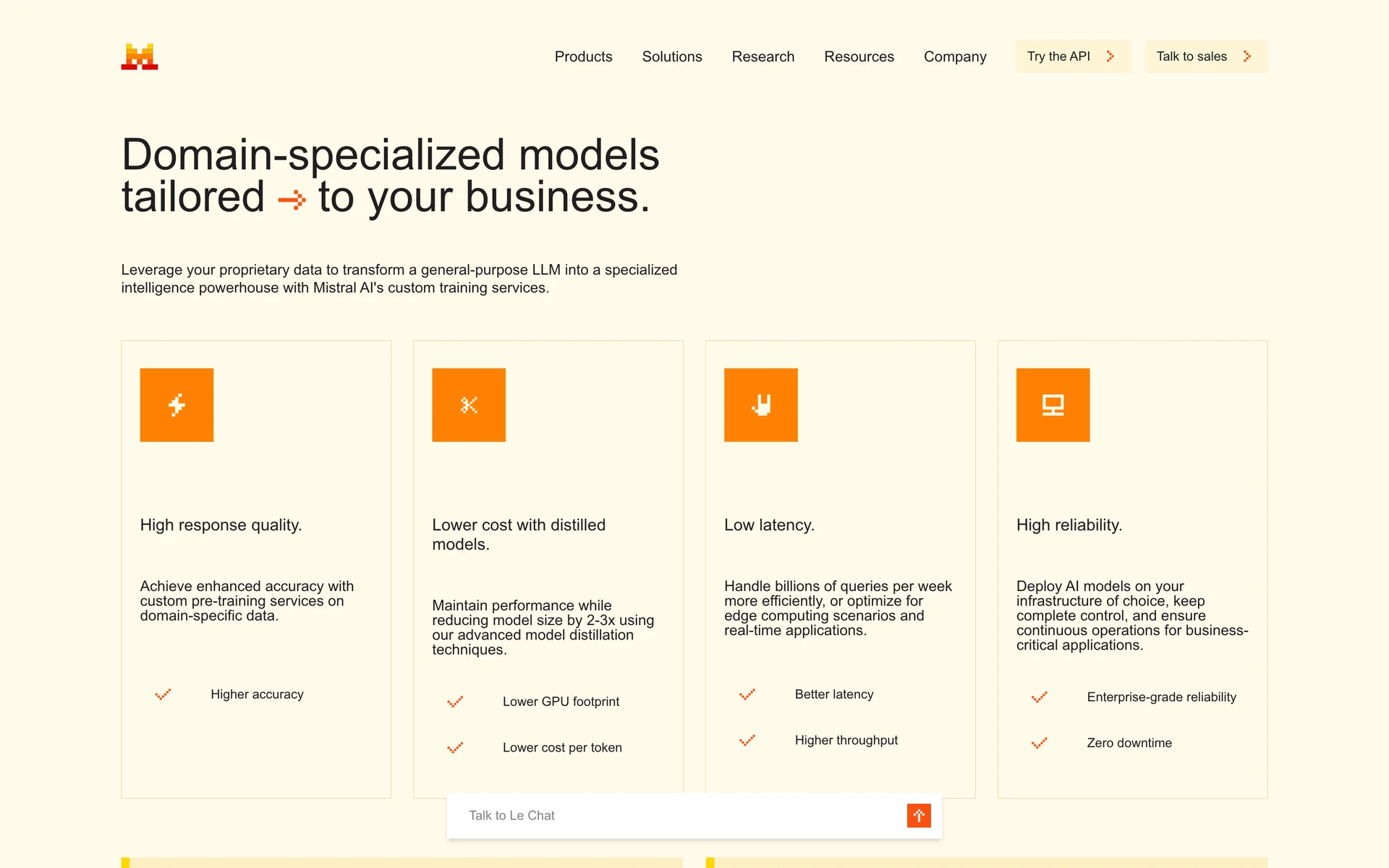The width and height of the screenshot is (1389, 868).
Task: Expand the Solutions navigation menu
Action: point(671,56)
